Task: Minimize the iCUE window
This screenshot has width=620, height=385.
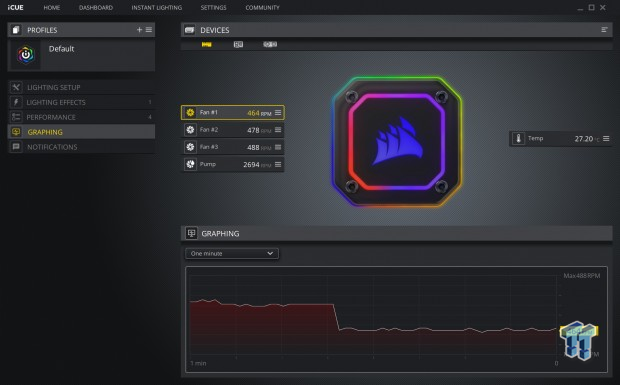Action: [x=580, y=8]
